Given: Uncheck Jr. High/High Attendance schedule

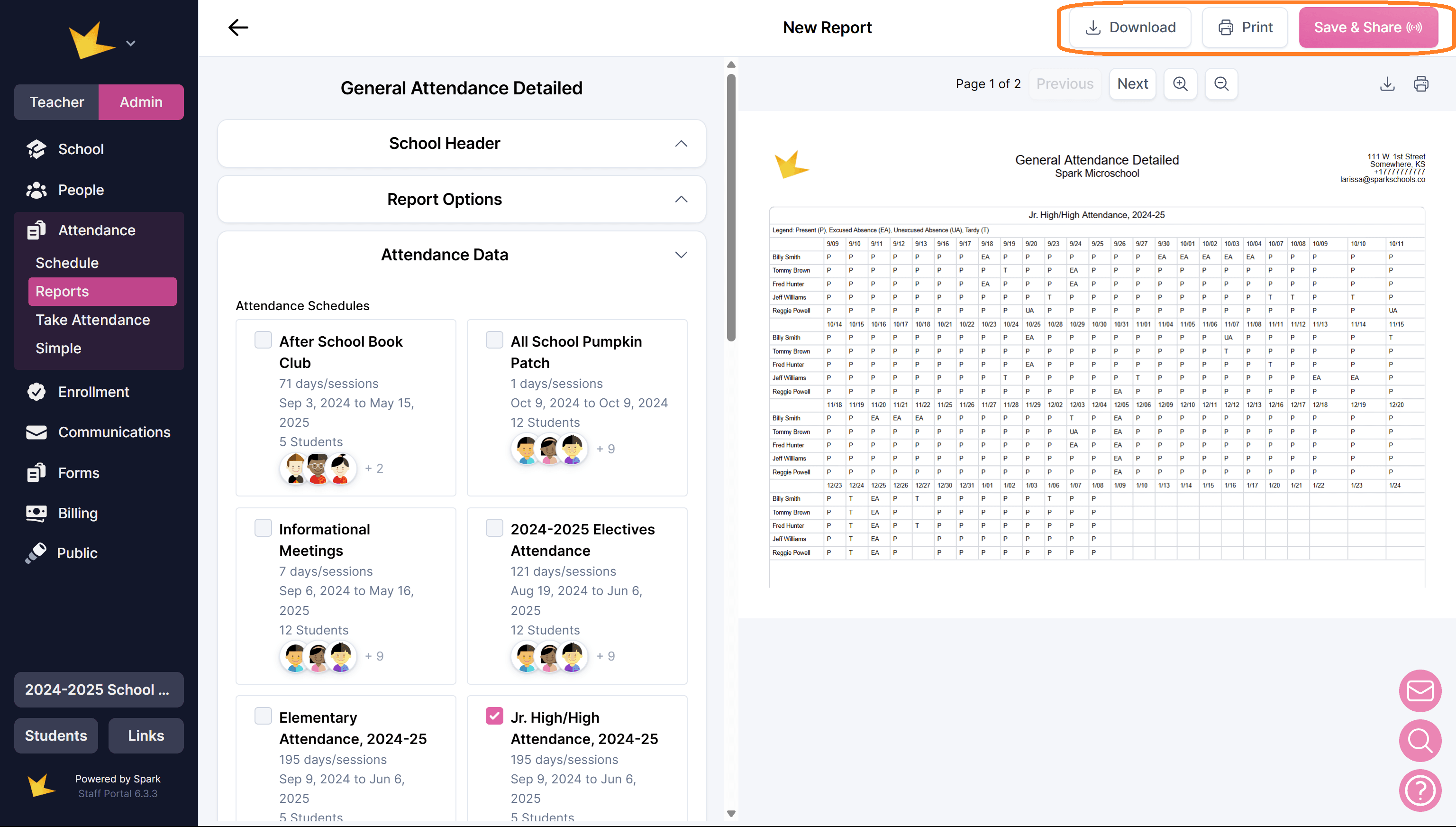Looking at the screenshot, I should 494,716.
